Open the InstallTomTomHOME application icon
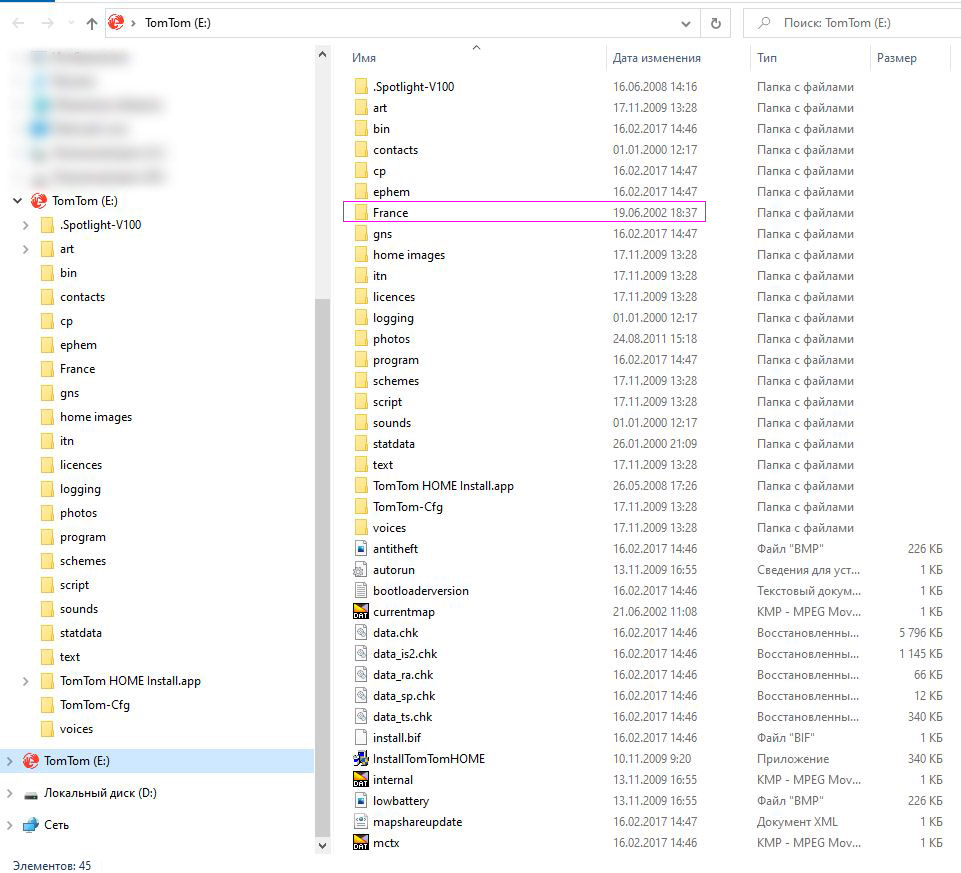Image resolution: width=961 pixels, height=873 pixels. [361, 759]
